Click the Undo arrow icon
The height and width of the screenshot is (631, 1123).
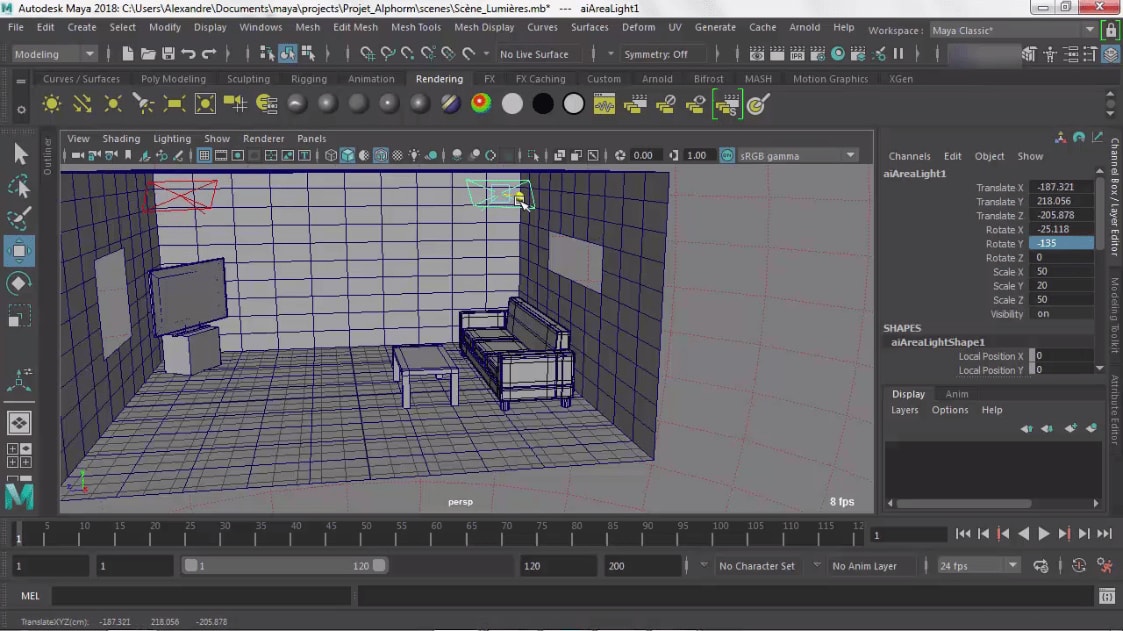[188, 54]
